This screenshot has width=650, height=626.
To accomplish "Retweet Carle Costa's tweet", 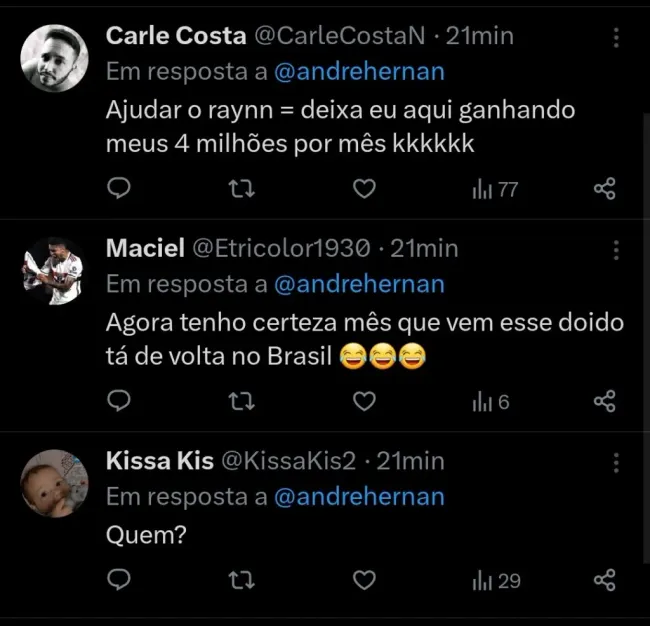I will 243,188.
